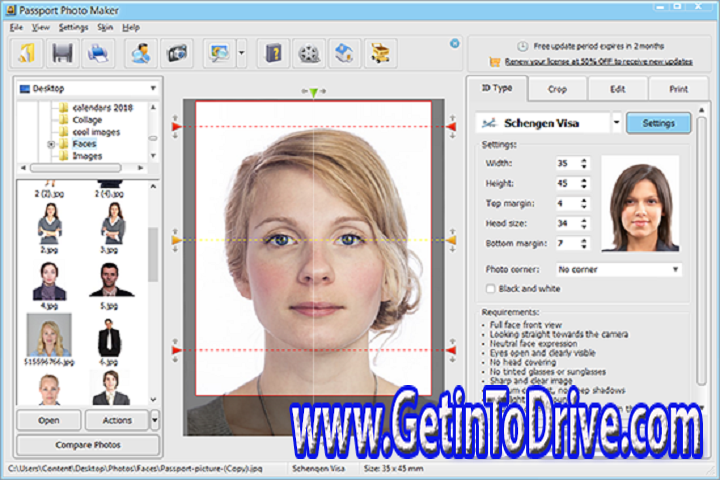Click the Width value field
720x480 pixels.
568,164
